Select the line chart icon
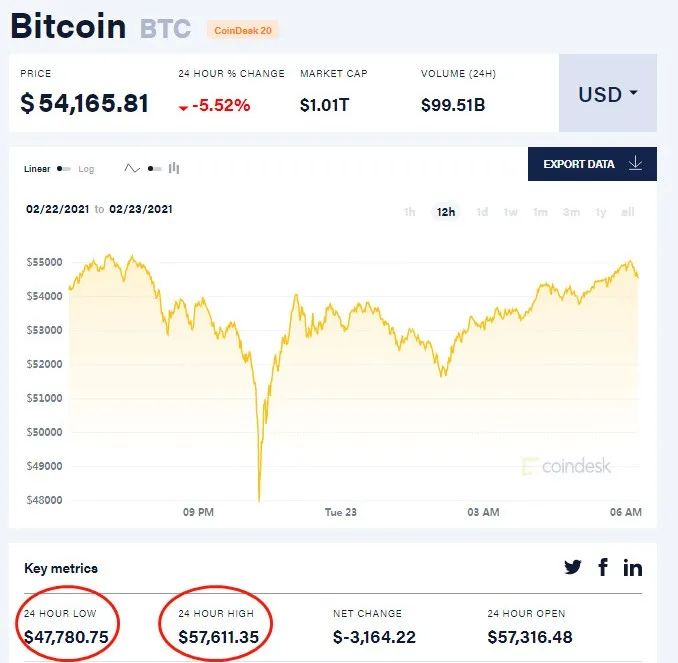This screenshot has height=663, width=678. [x=132, y=168]
